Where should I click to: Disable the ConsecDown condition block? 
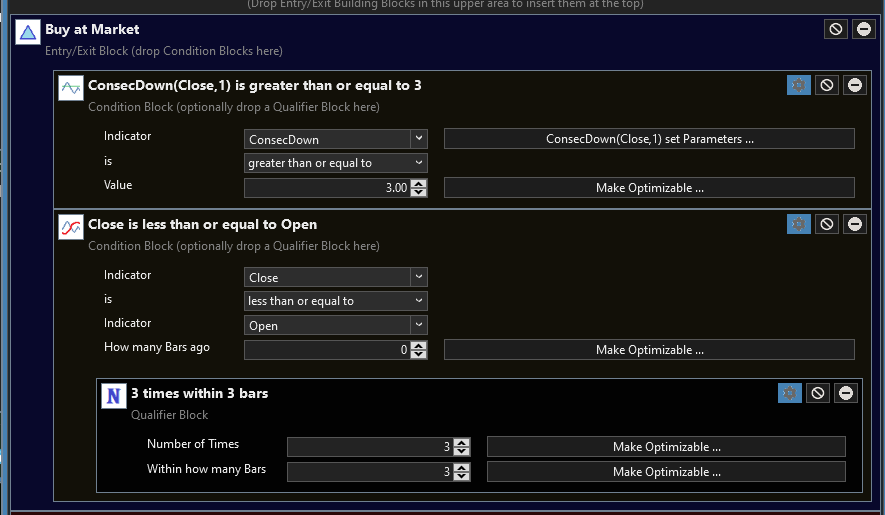tap(826, 85)
